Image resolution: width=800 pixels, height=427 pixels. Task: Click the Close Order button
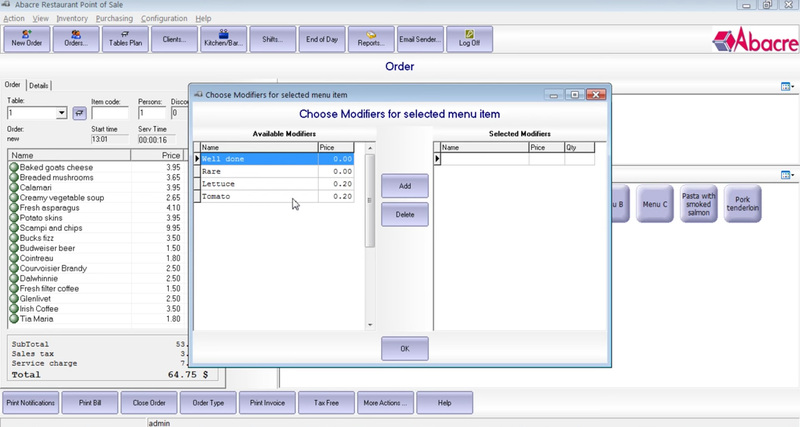tap(149, 403)
